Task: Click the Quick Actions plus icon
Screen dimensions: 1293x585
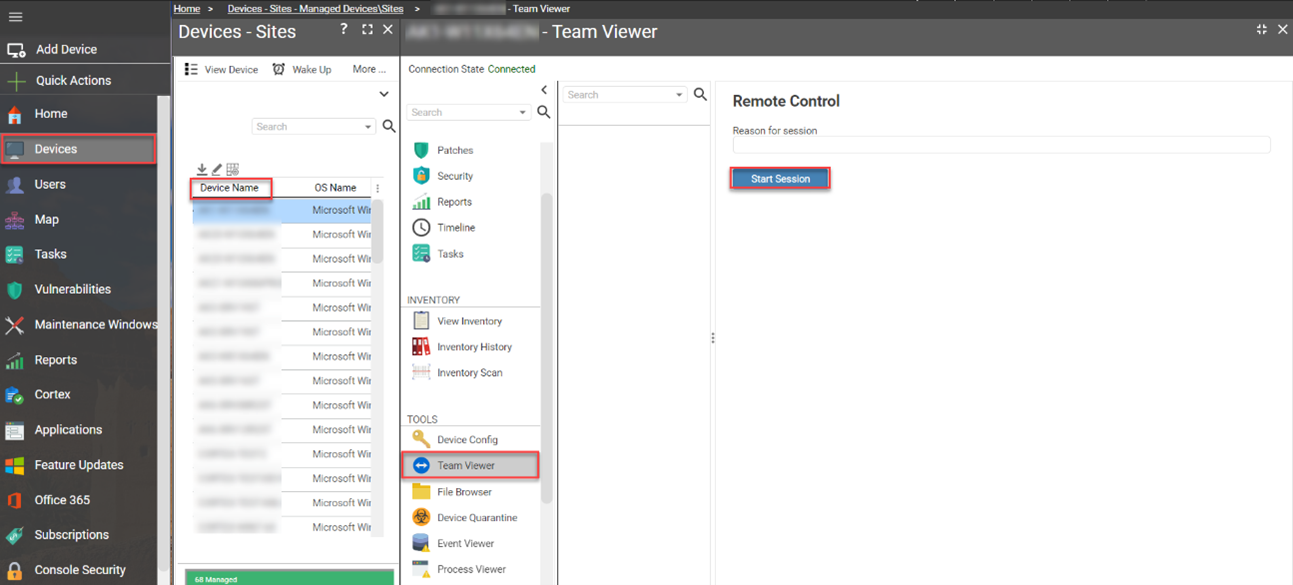Action: 15,81
